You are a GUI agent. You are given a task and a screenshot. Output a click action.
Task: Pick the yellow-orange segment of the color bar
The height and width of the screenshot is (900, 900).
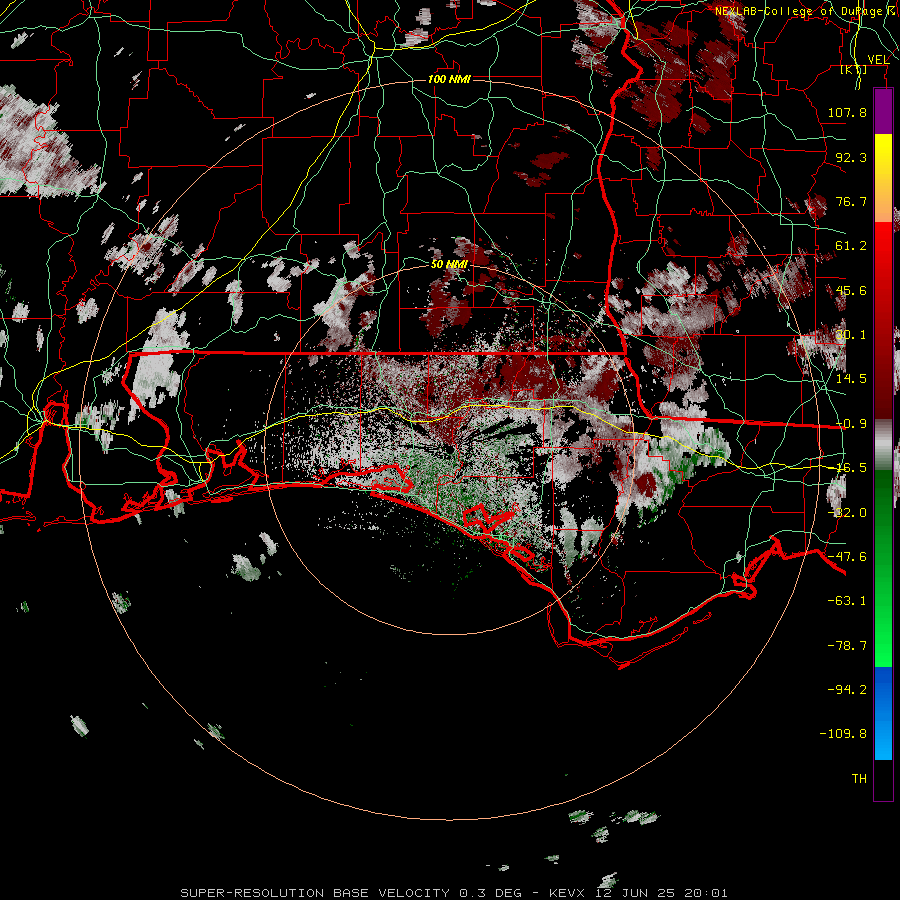click(883, 178)
